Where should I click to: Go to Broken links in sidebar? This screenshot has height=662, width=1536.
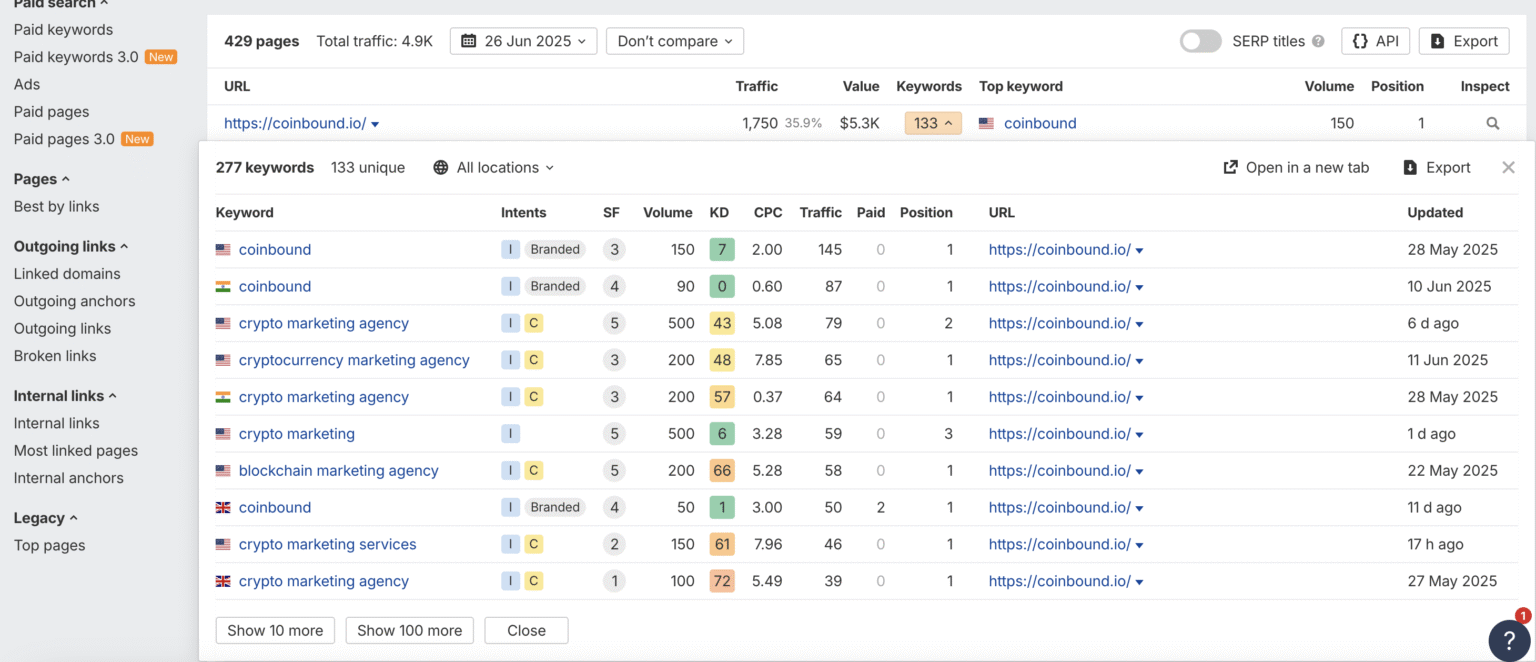55,356
